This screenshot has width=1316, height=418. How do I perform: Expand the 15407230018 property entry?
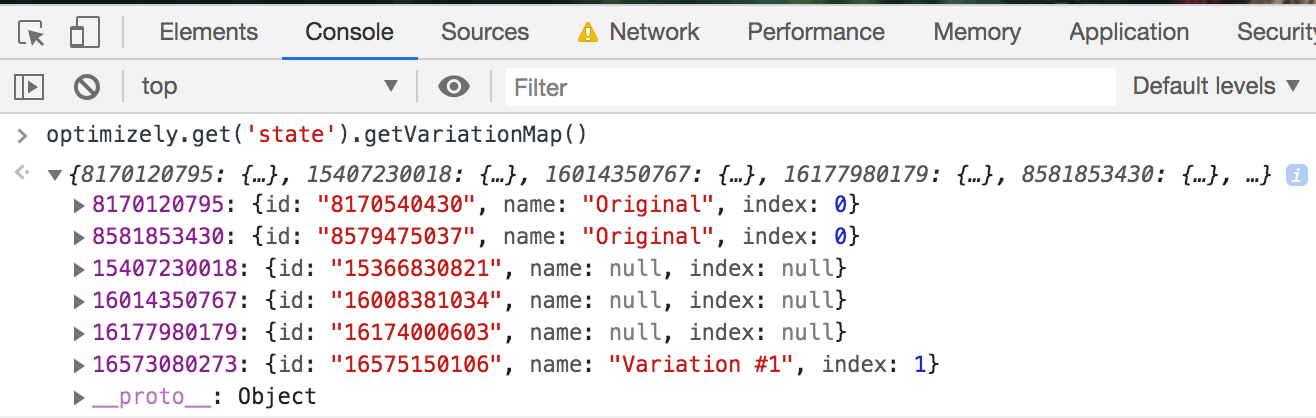pos(80,269)
